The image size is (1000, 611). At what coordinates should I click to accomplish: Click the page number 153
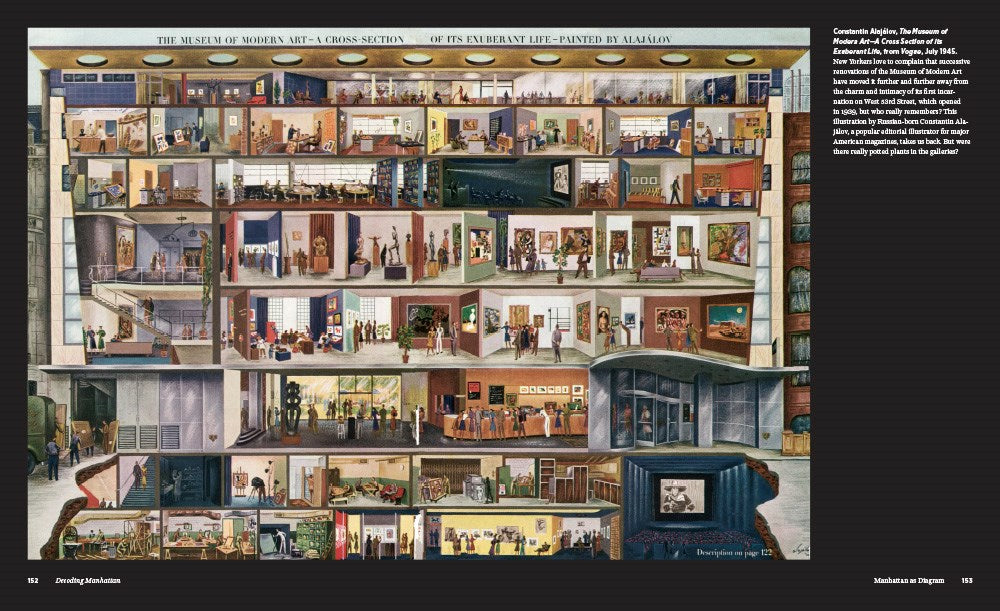click(x=966, y=581)
